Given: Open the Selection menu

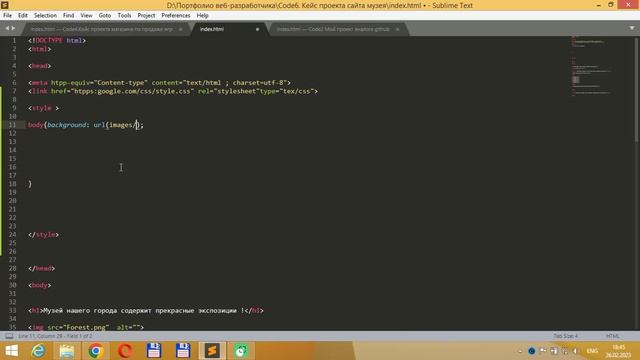Looking at the screenshot, I should tap(45, 16).
